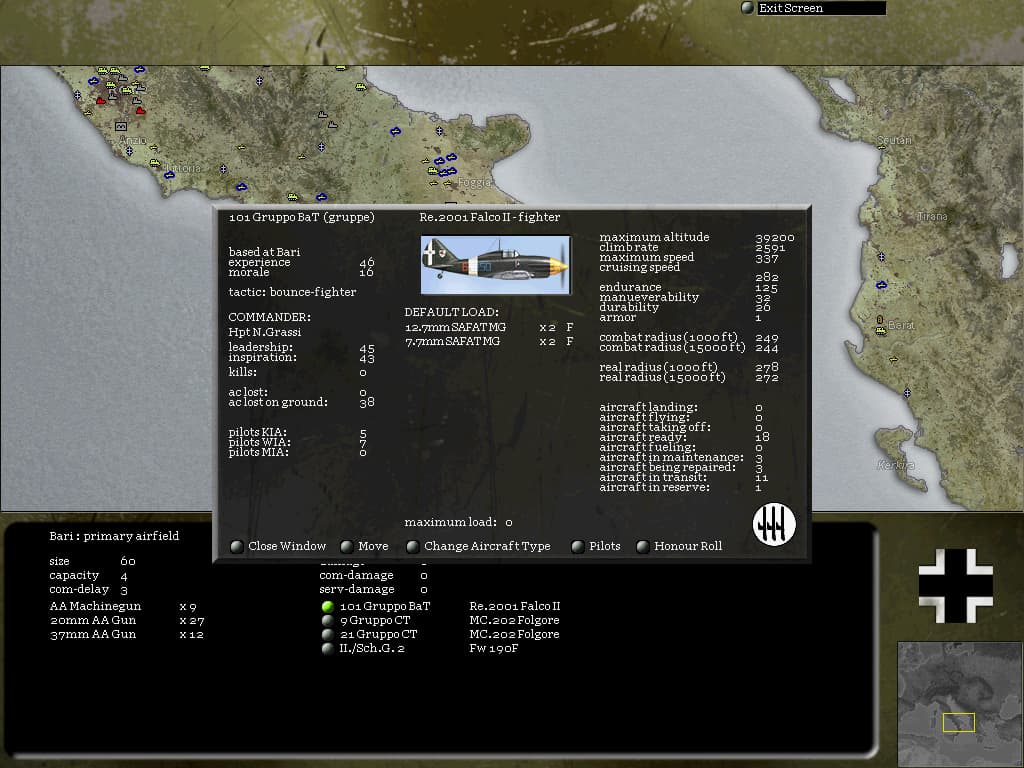Open Change Aircraft Type

[478, 546]
